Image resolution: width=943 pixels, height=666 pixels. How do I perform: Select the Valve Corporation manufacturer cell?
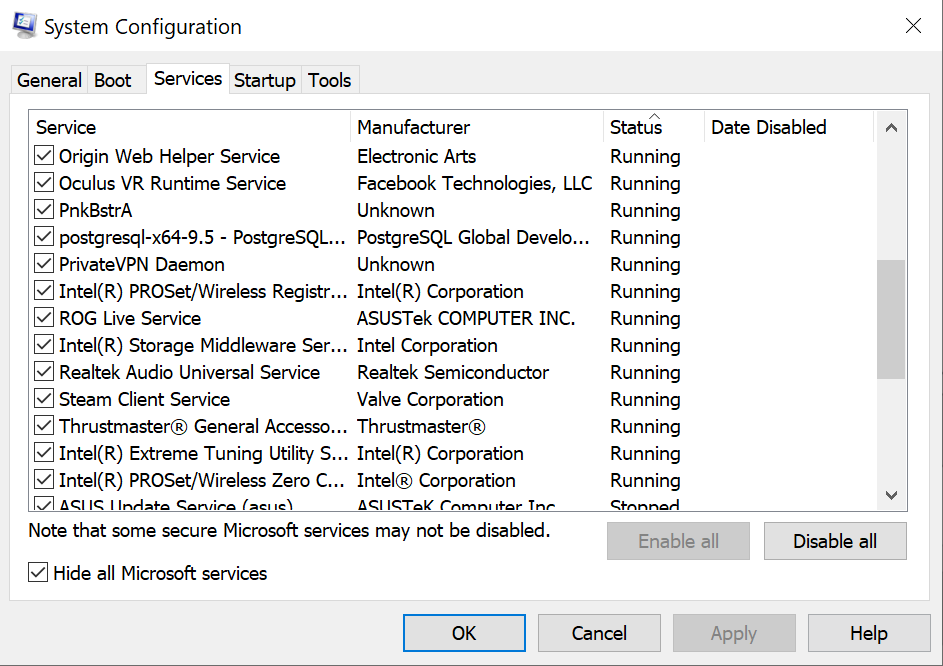pos(430,399)
